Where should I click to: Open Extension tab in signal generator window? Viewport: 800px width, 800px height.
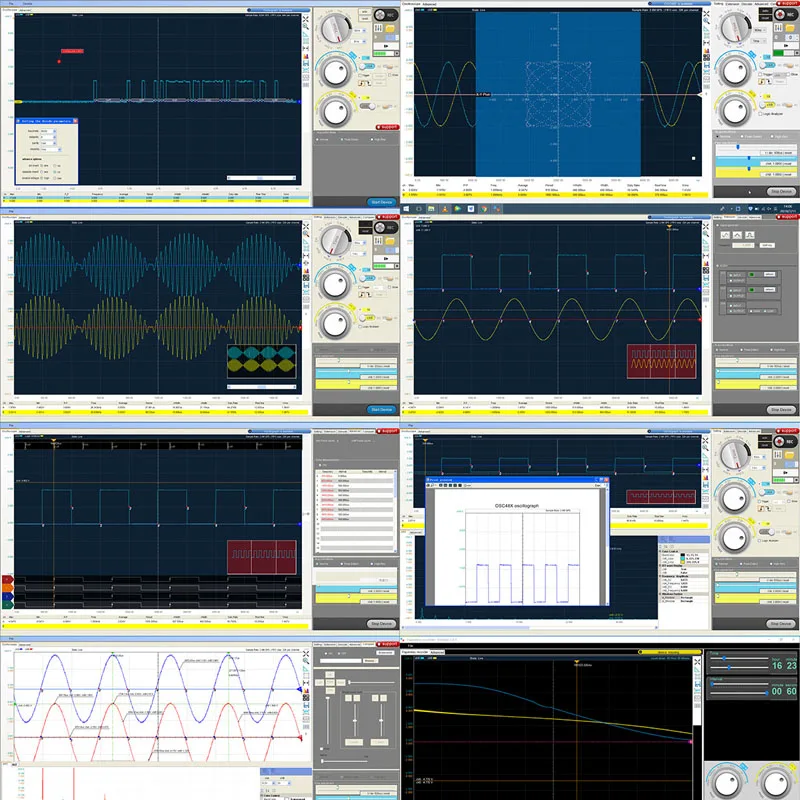(729, 217)
